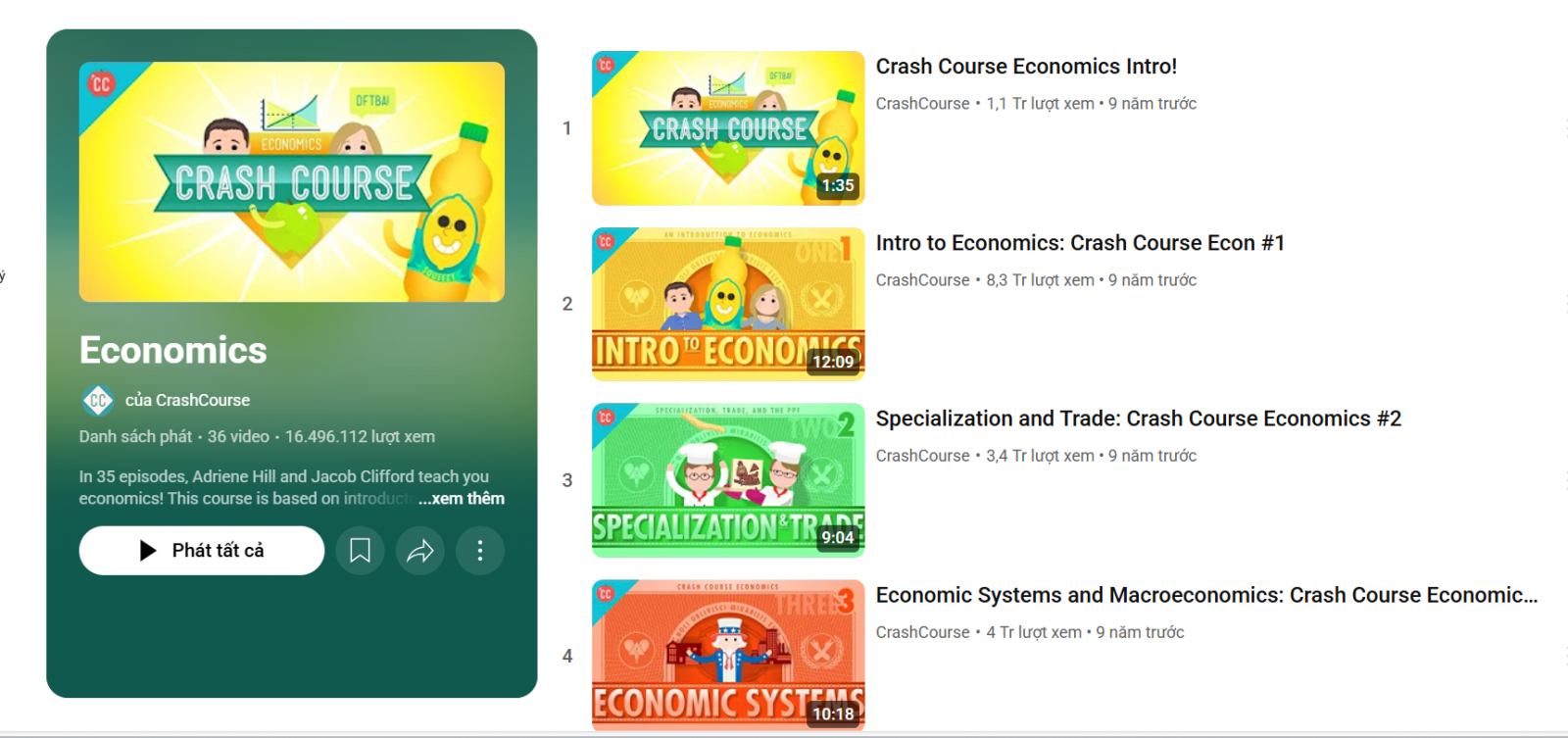Open the Intro to Economics video thumbnail

(x=728, y=304)
